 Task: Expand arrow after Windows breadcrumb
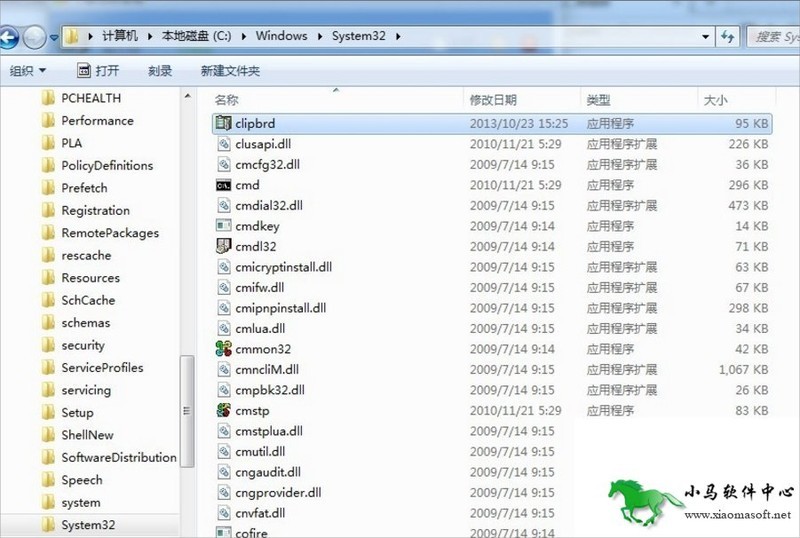click(x=320, y=36)
